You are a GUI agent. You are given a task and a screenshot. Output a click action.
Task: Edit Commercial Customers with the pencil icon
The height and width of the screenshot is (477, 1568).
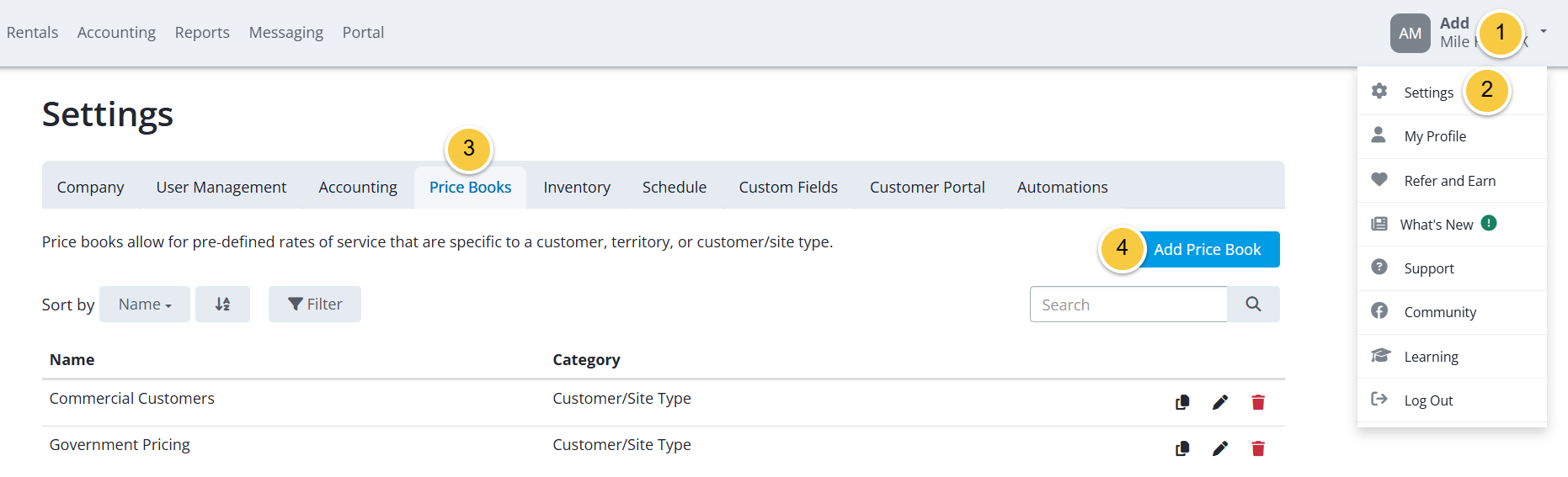point(1219,402)
